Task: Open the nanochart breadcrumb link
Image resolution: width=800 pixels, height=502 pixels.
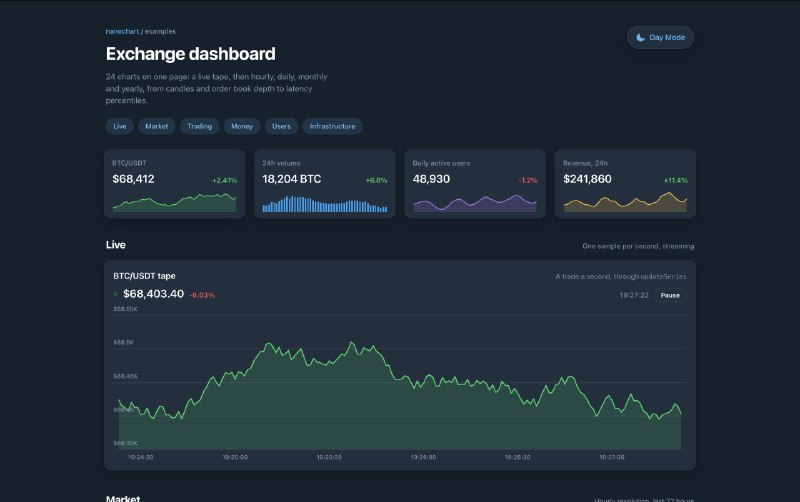Action: point(122,32)
